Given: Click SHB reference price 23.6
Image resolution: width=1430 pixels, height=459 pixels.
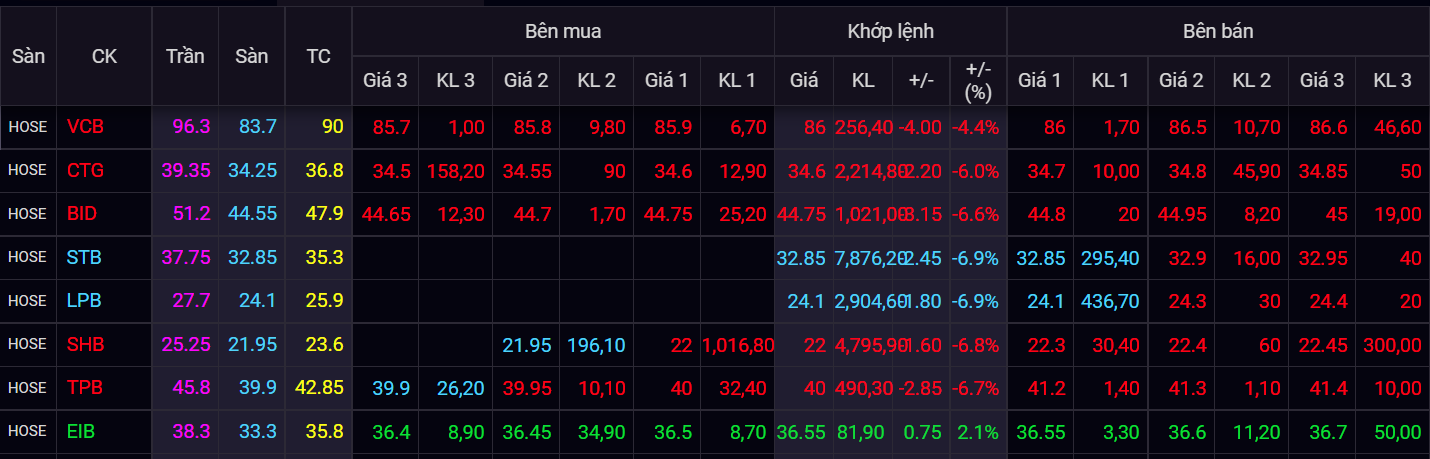Looking at the screenshot, I should click(325, 344).
